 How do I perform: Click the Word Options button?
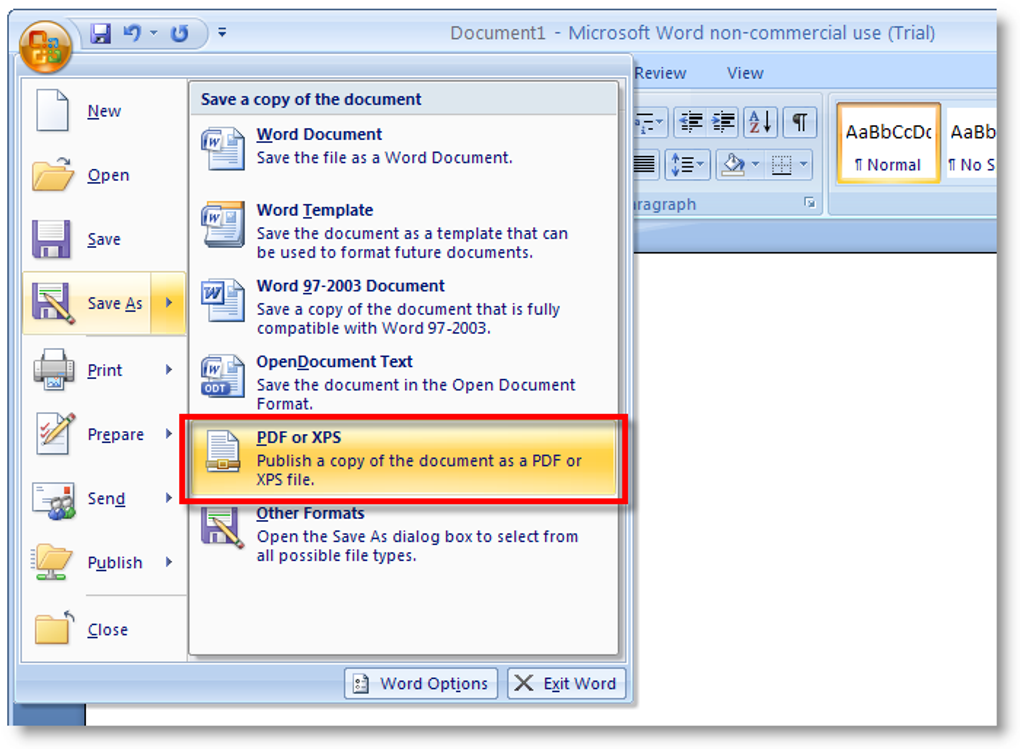[x=421, y=684]
